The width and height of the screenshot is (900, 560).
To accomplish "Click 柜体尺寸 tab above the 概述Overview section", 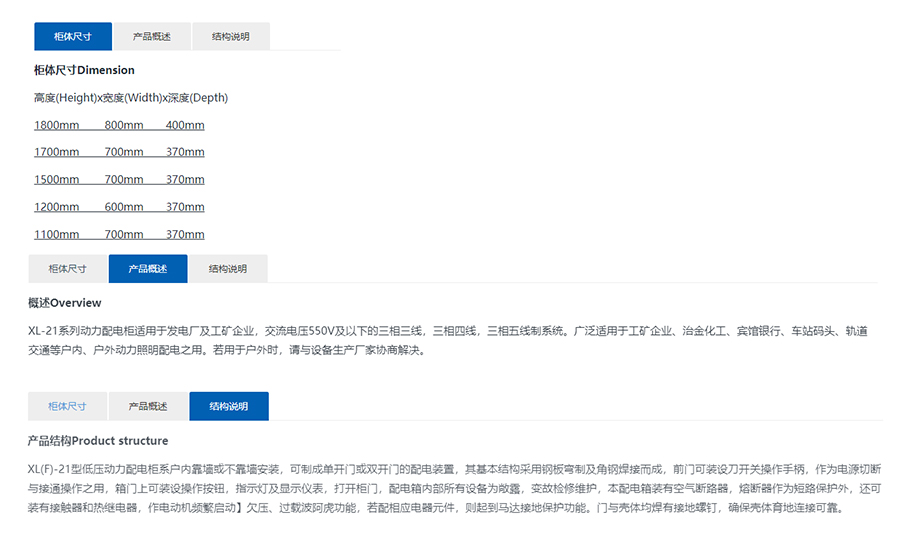I will click(x=68, y=269).
